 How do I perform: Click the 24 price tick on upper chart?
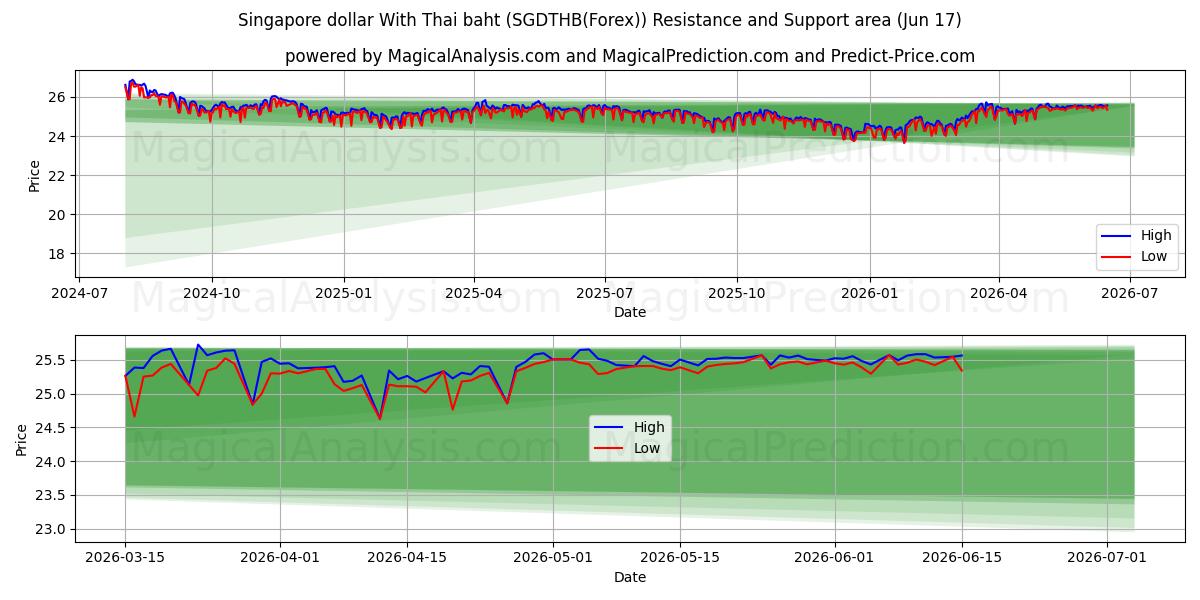click(59, 136)
